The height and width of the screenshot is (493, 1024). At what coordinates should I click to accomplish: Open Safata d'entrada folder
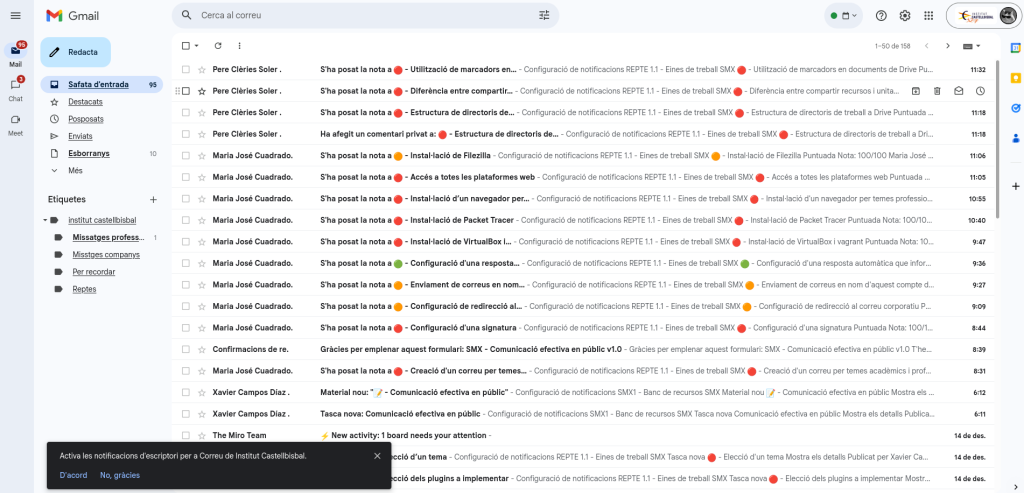click(x=101, y=85)
